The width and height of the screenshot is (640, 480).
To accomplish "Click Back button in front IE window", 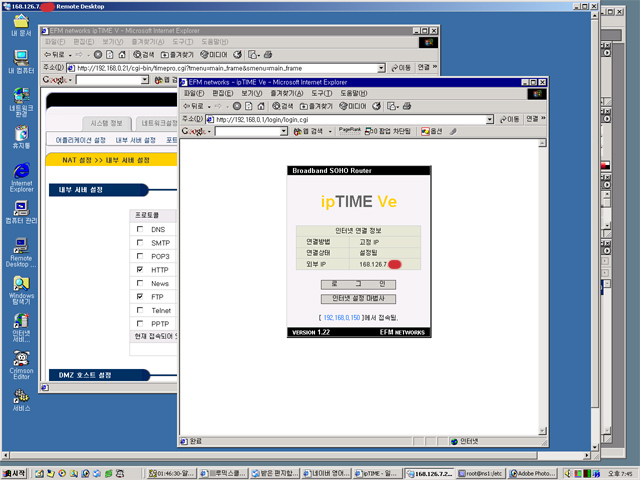I will pyautogui.click(x=193, y=106).
